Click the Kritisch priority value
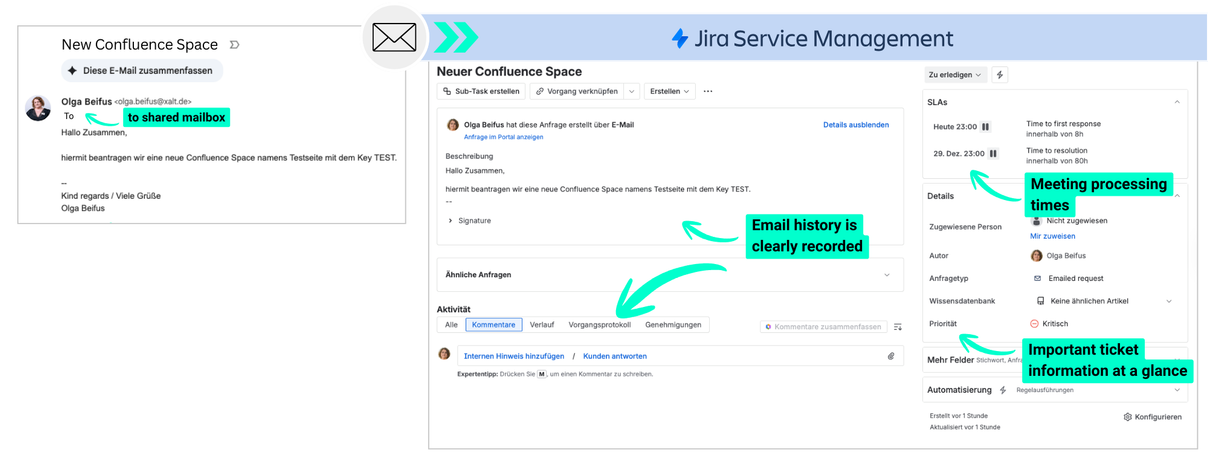This screenshot has height=458, width=1208. 1050,324
